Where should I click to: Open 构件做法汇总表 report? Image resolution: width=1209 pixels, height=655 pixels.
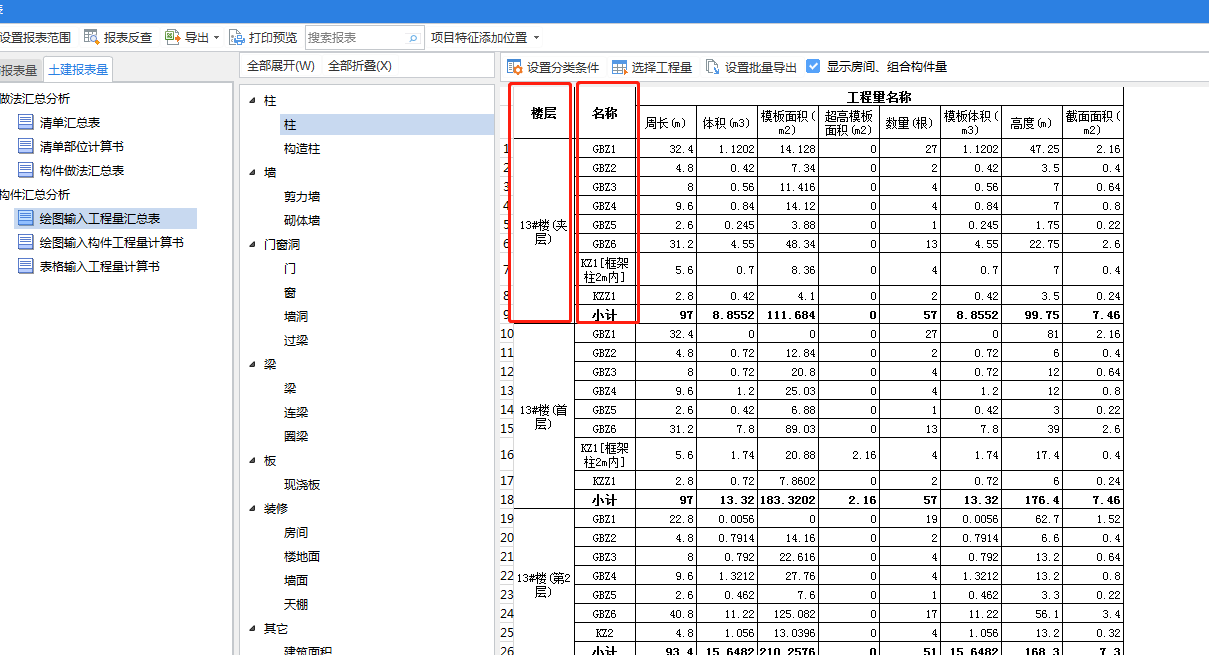click(82, 170)
